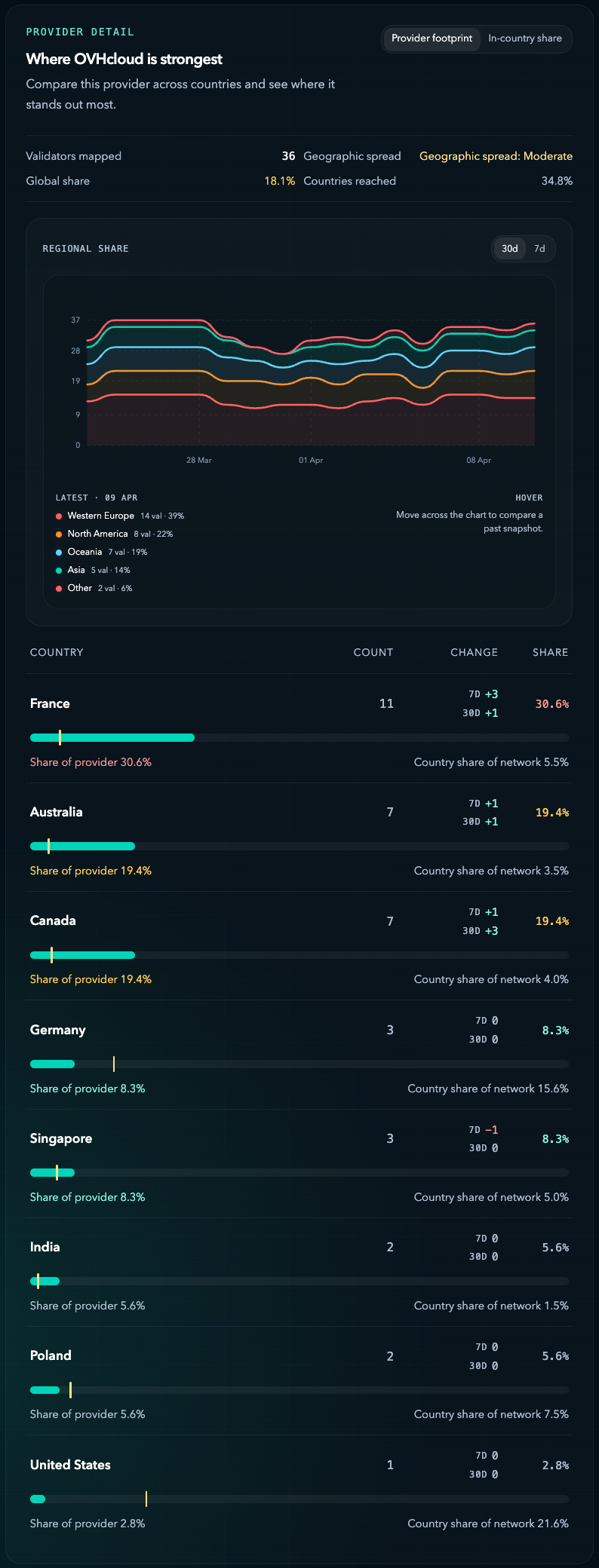Image resolution: width=599 pixels, height=1568 pixels.
Task: Open Geographic spread: Moderate details
Action: [496, 156]
